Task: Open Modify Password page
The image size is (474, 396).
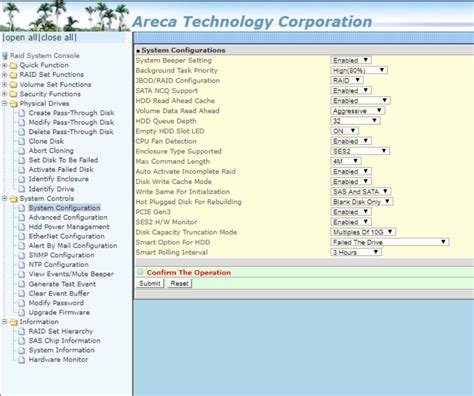Action: pos(56,303)
